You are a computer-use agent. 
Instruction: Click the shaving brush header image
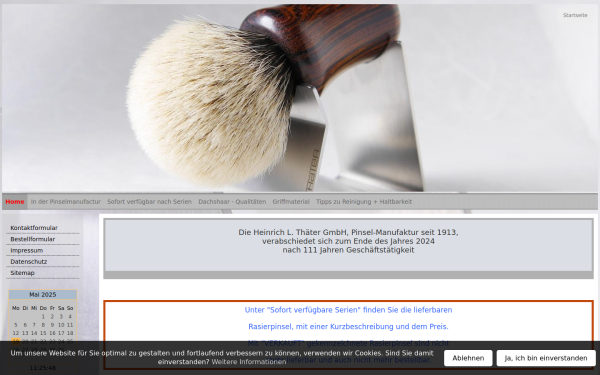(x=300, y=98)
